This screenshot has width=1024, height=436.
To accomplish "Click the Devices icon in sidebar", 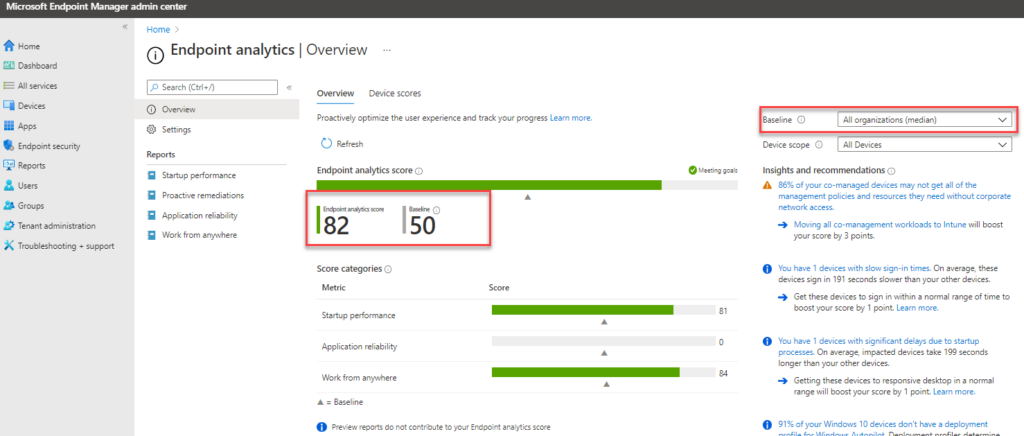I will 8,106.
